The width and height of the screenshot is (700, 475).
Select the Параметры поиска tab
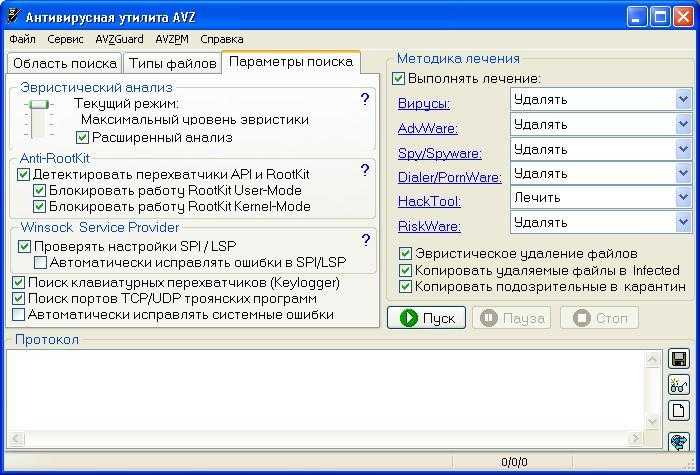(291, 62)
